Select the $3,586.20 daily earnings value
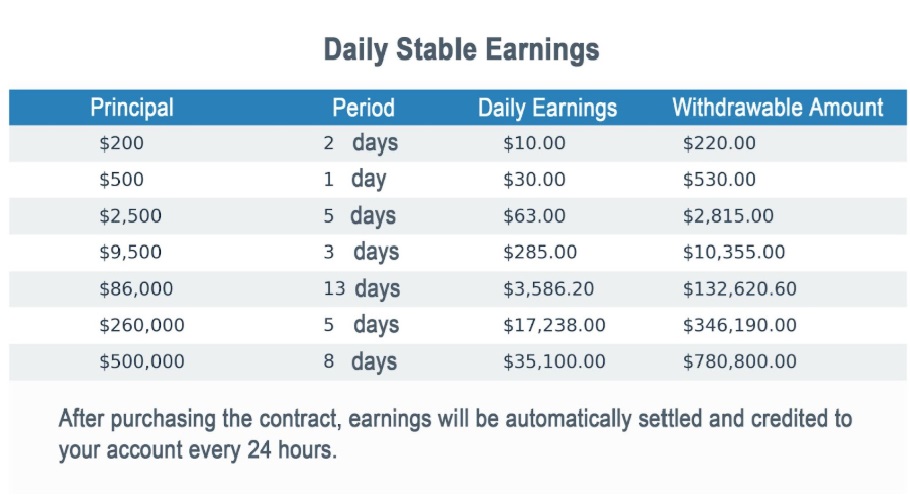910x499 pixels. pyautogui.click(x=548, y=289)
